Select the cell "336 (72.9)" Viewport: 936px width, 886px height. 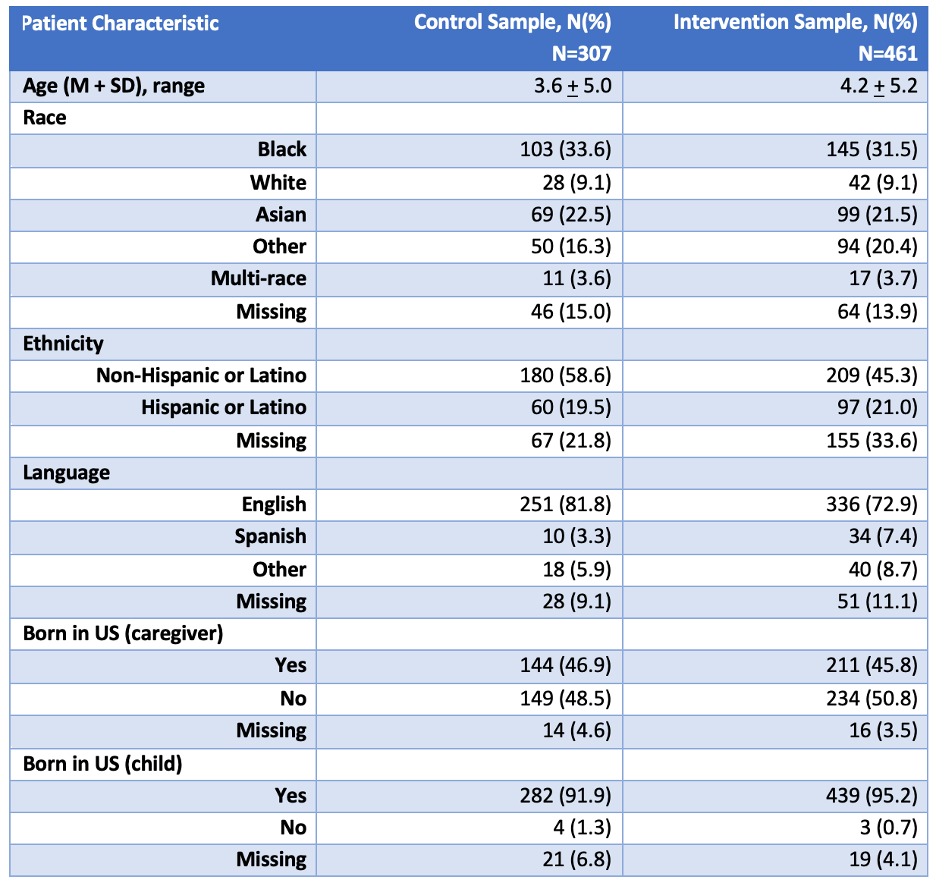872,505
